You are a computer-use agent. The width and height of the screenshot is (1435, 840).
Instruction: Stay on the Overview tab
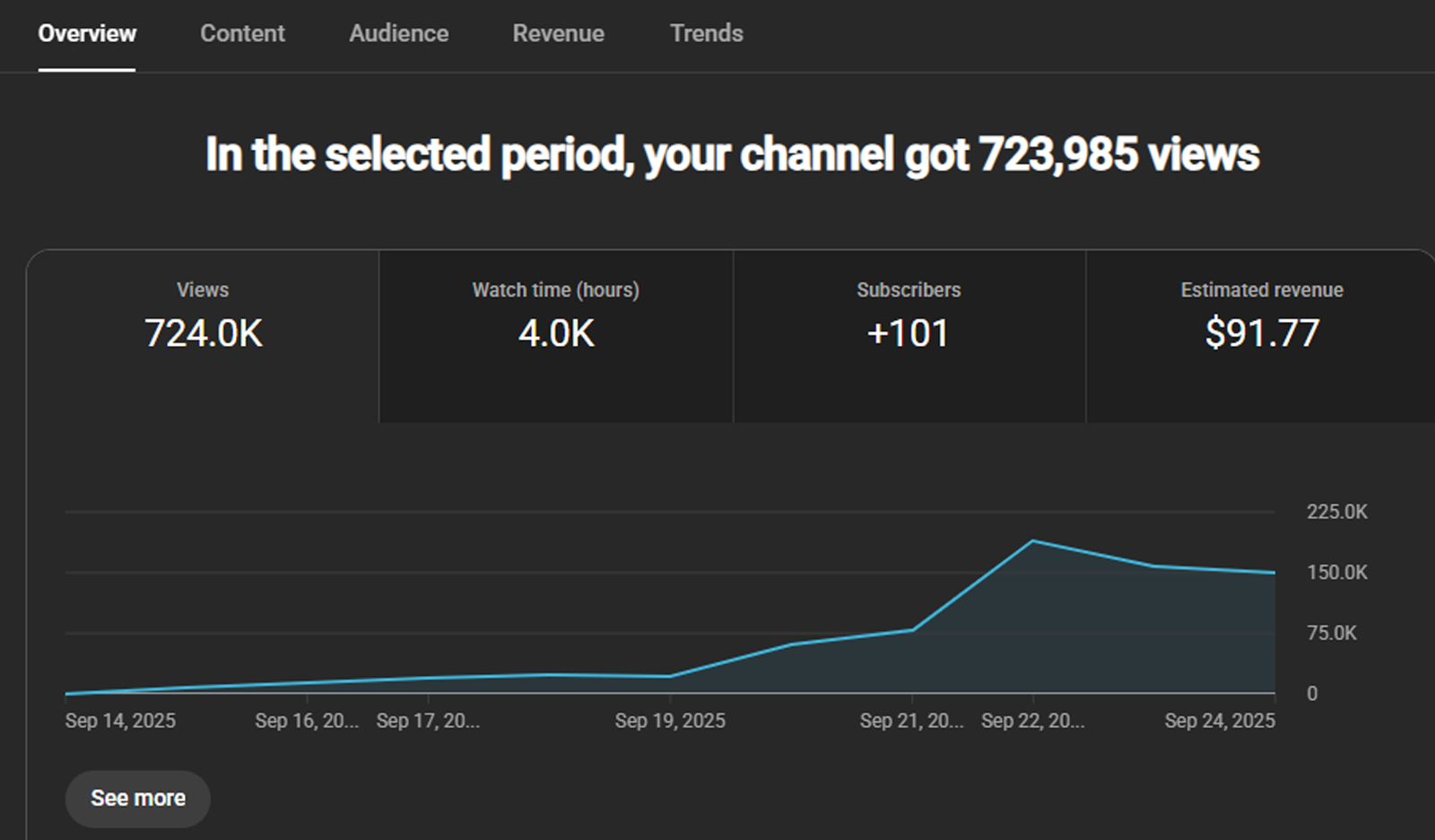coord(86,33)
